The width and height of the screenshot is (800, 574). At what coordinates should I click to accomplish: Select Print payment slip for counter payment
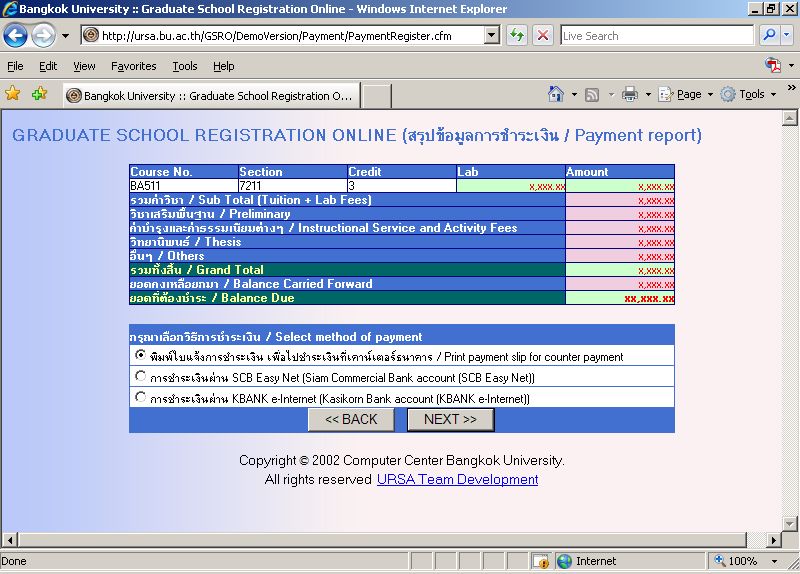[140, 355]
